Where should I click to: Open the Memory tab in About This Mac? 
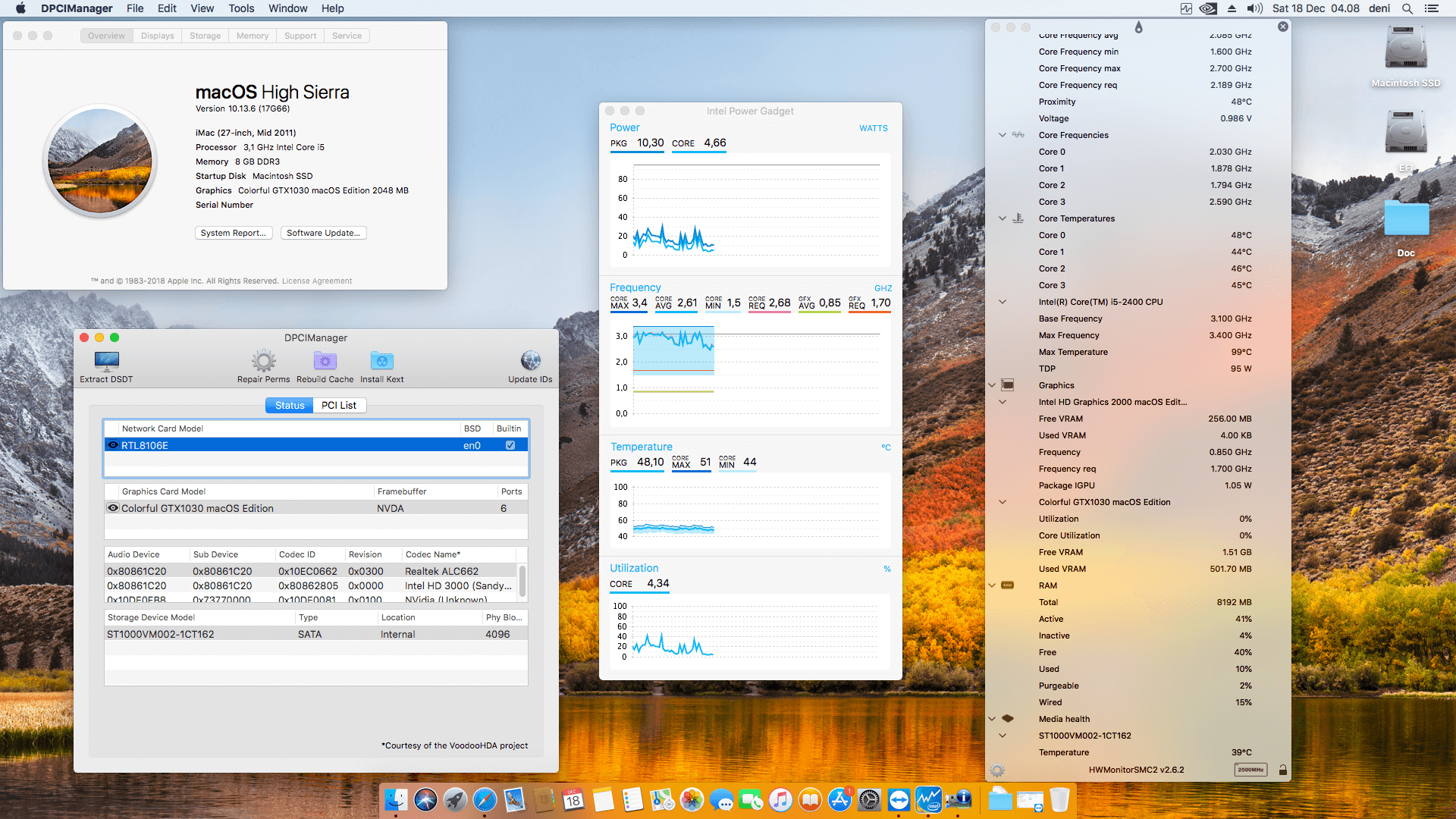[253, 36]
